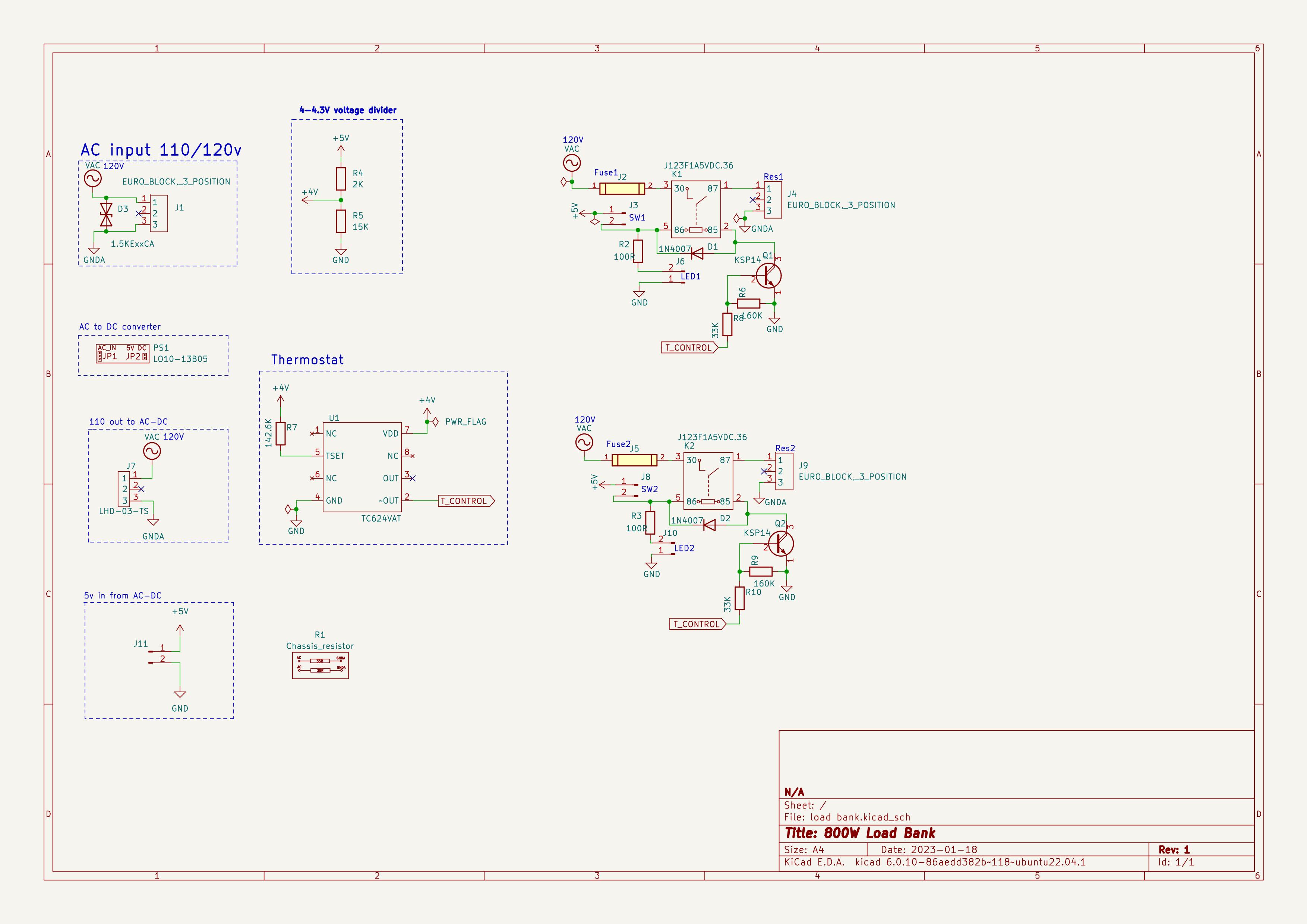Click the J4 EURO_BLOCK connector symbol

773,200
